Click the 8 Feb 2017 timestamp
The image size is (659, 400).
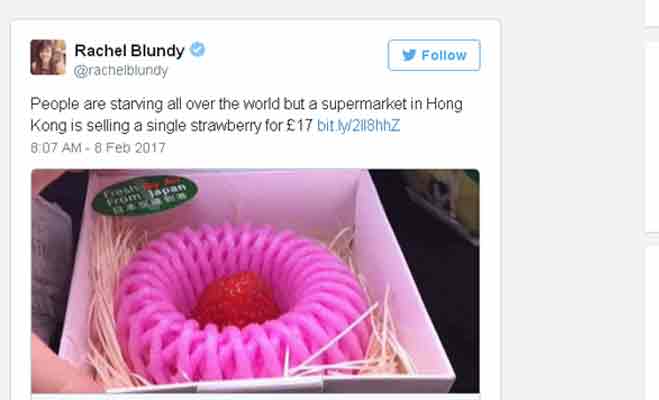coord(130,148)
